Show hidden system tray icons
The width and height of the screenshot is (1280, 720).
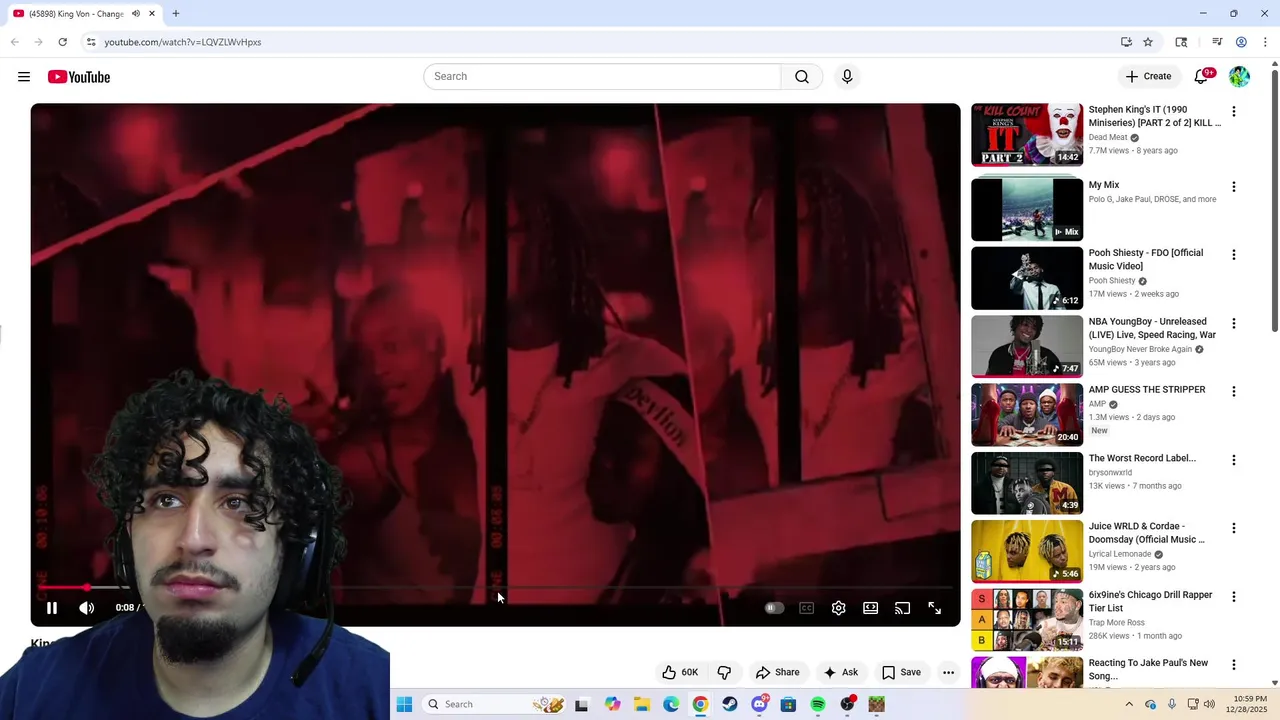[x=1129, y=704]
